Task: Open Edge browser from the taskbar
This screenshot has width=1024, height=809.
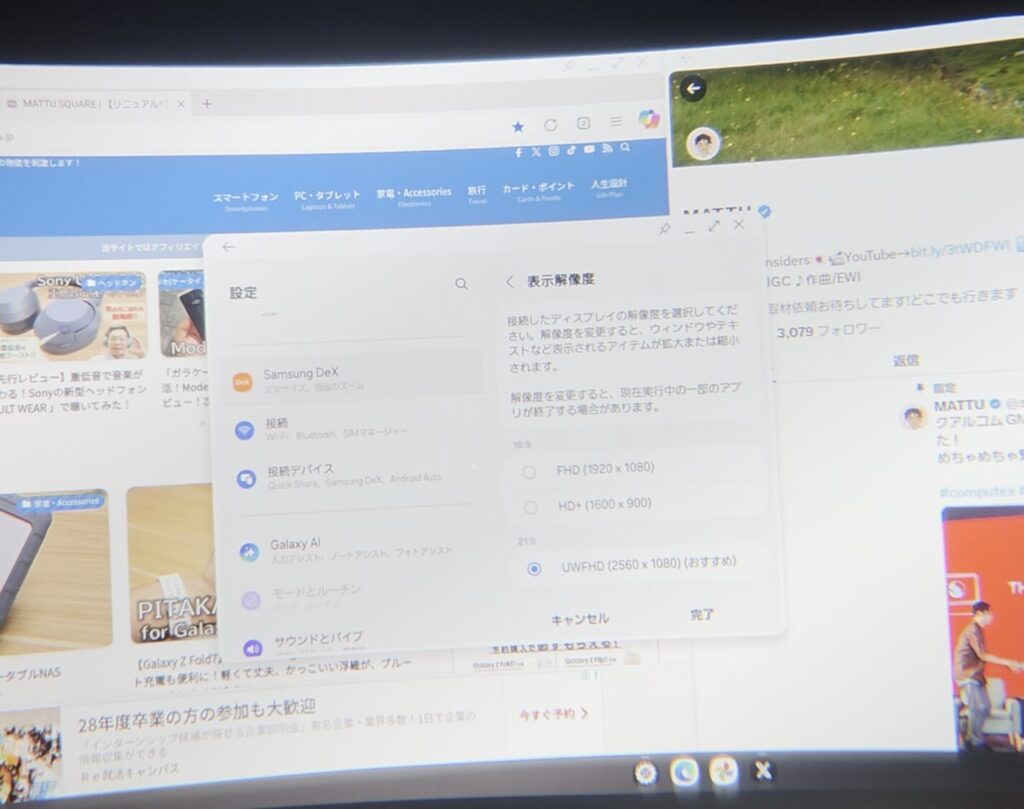Action: (684, 772)
